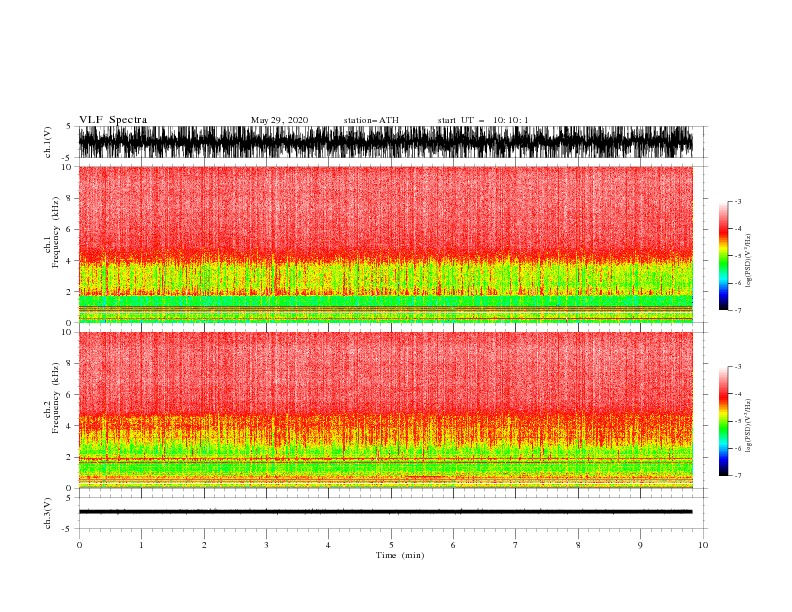Click the ch.3 waveform trace
The image size is (792, 612).
point(385,512)
